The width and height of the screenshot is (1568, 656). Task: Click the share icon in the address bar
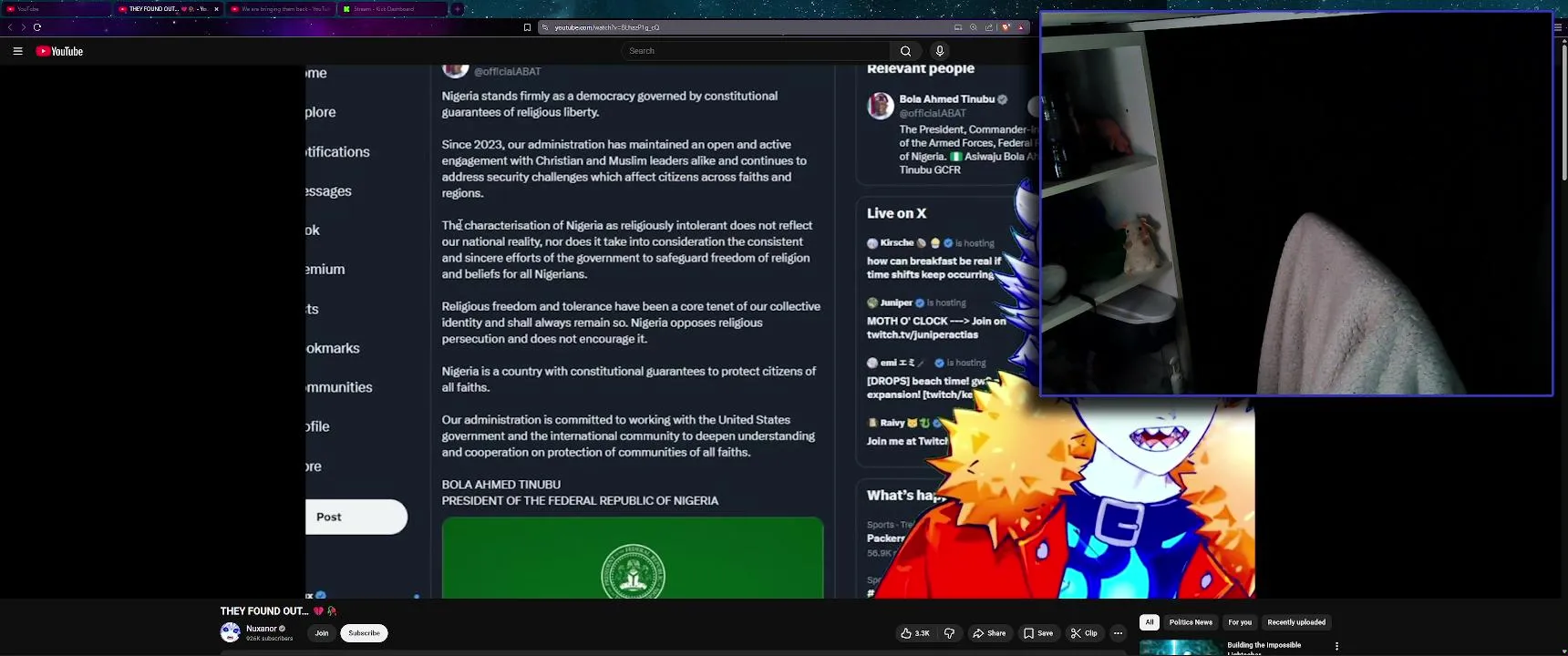[x=989, y=27]
